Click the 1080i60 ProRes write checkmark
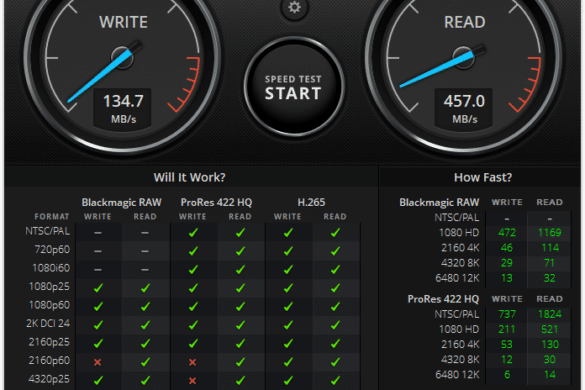Image resolution: width=585 pixels, height=390 pixels. coord(193,269)
